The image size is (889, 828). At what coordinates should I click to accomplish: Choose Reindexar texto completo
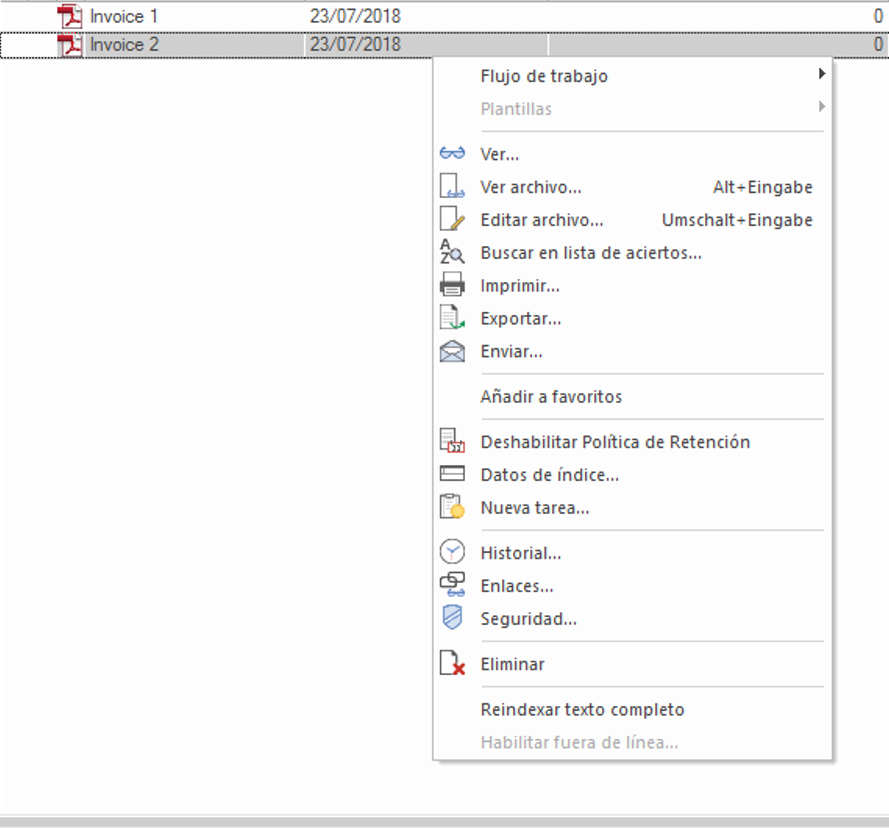tap(633, 709)
